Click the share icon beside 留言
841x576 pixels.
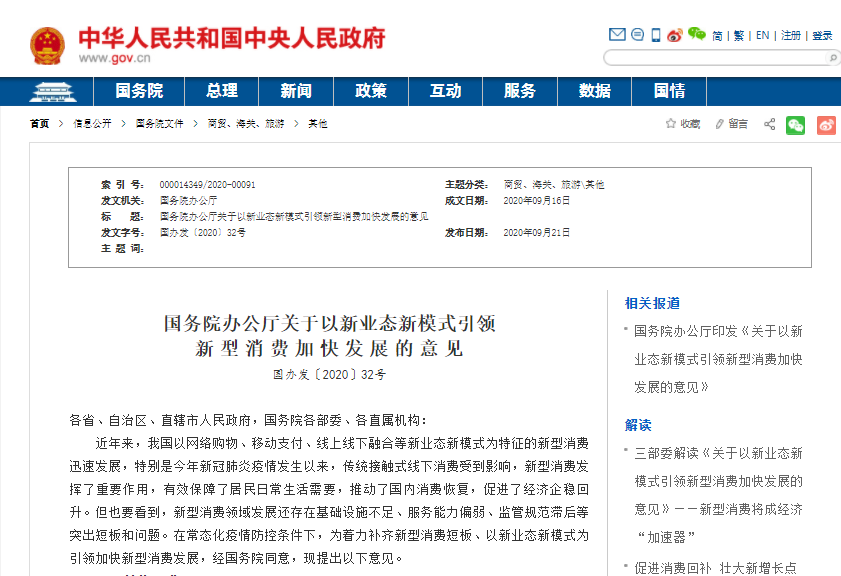(x=769, y=124)
